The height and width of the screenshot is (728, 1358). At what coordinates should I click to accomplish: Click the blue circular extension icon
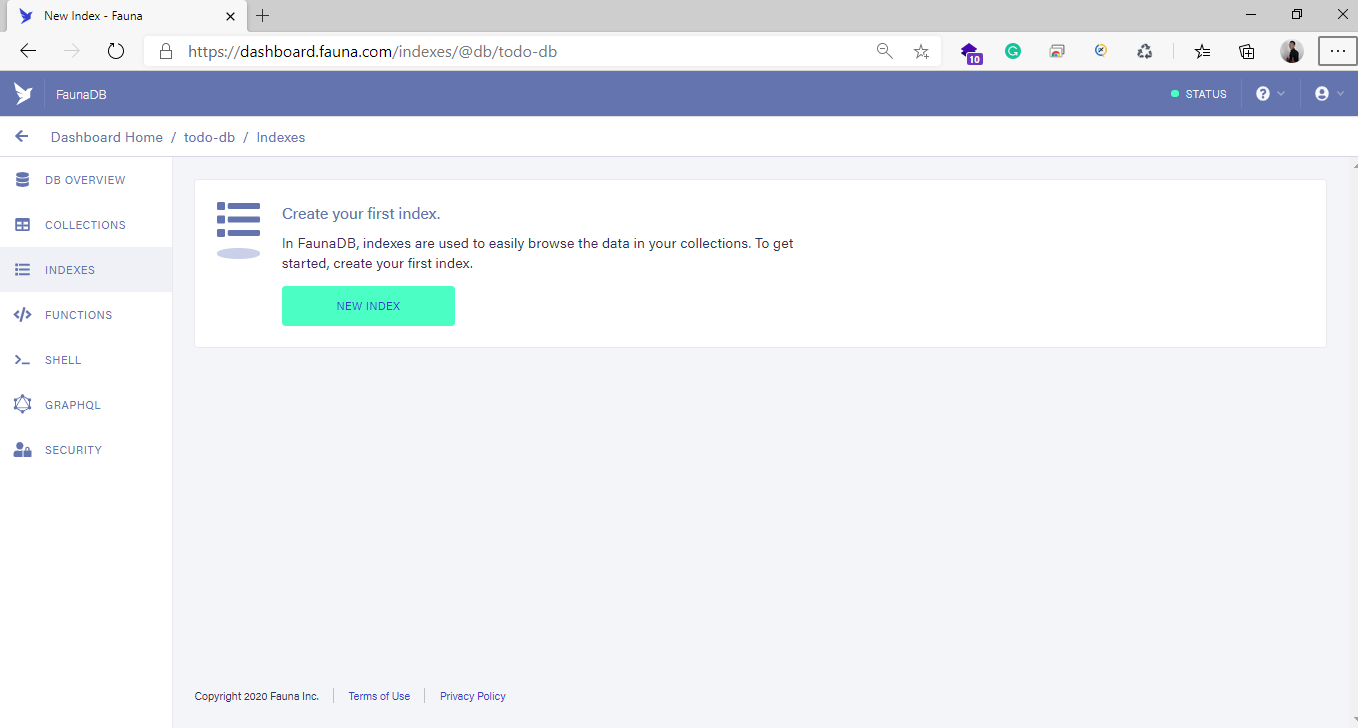pos(1101,51)
